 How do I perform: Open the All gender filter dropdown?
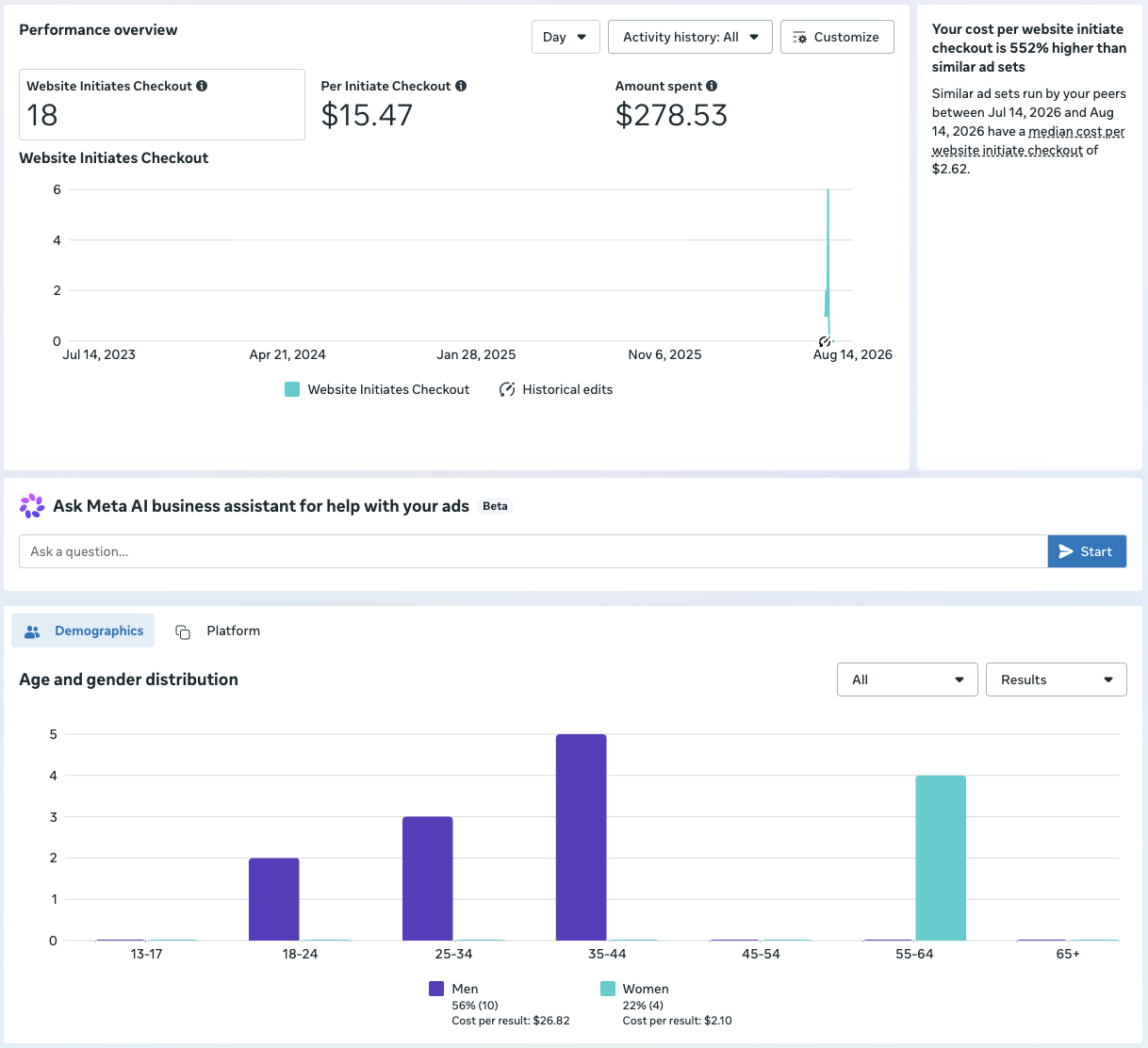point(908,680)
